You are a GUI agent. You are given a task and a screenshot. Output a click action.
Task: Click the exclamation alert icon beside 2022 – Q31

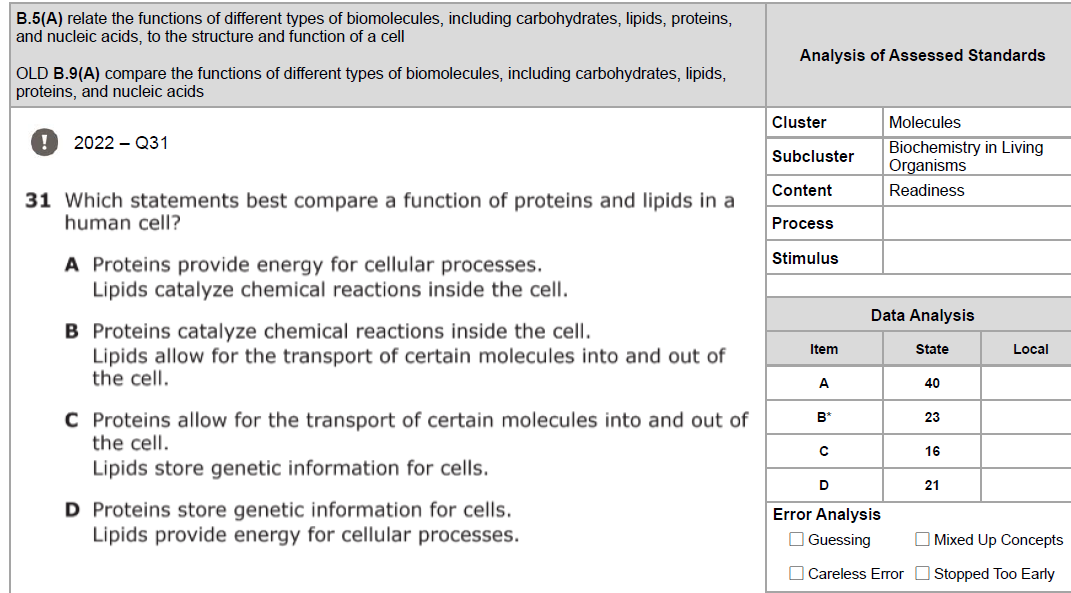(x=44, y=142)
